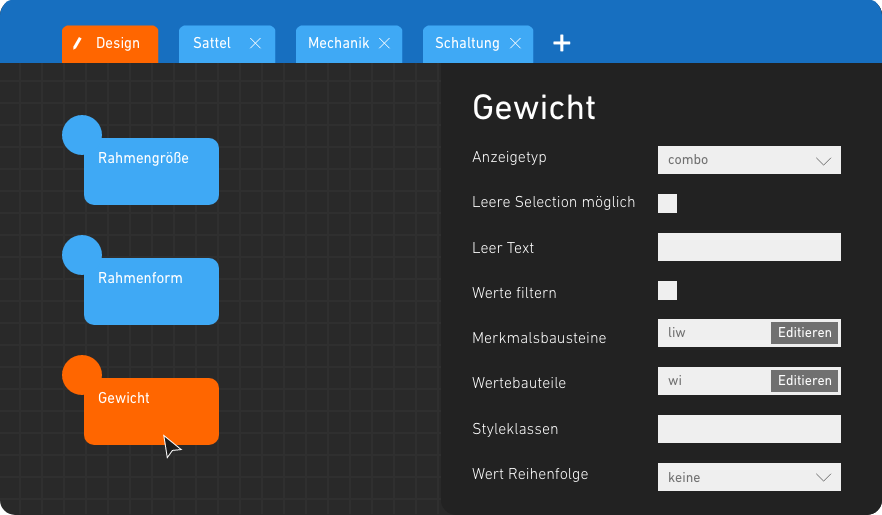Select the Rahmenform node on canvas
Screen dimensions: 882x515
151,292
